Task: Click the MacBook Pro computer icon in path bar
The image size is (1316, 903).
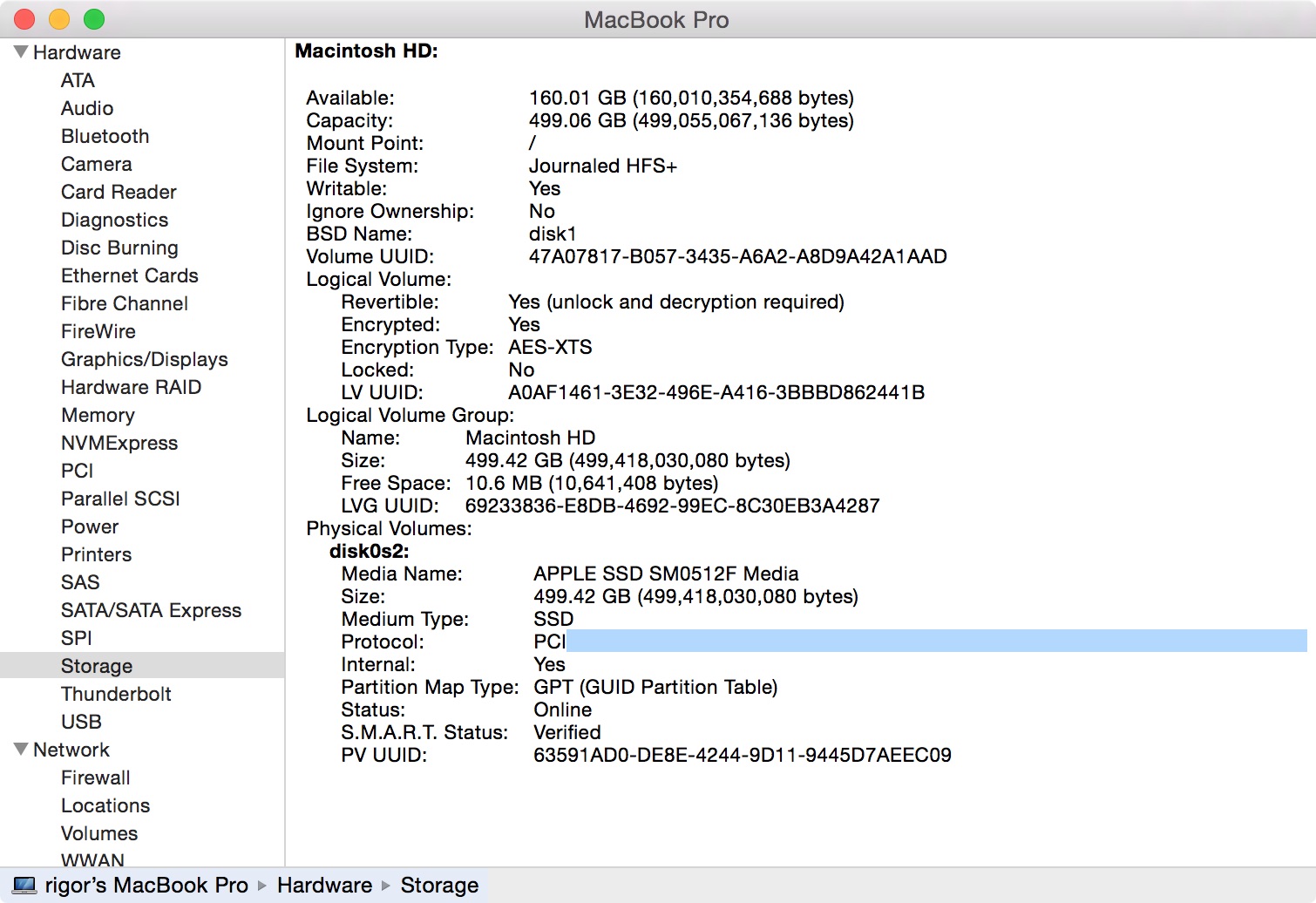Action: pos(25,886)
